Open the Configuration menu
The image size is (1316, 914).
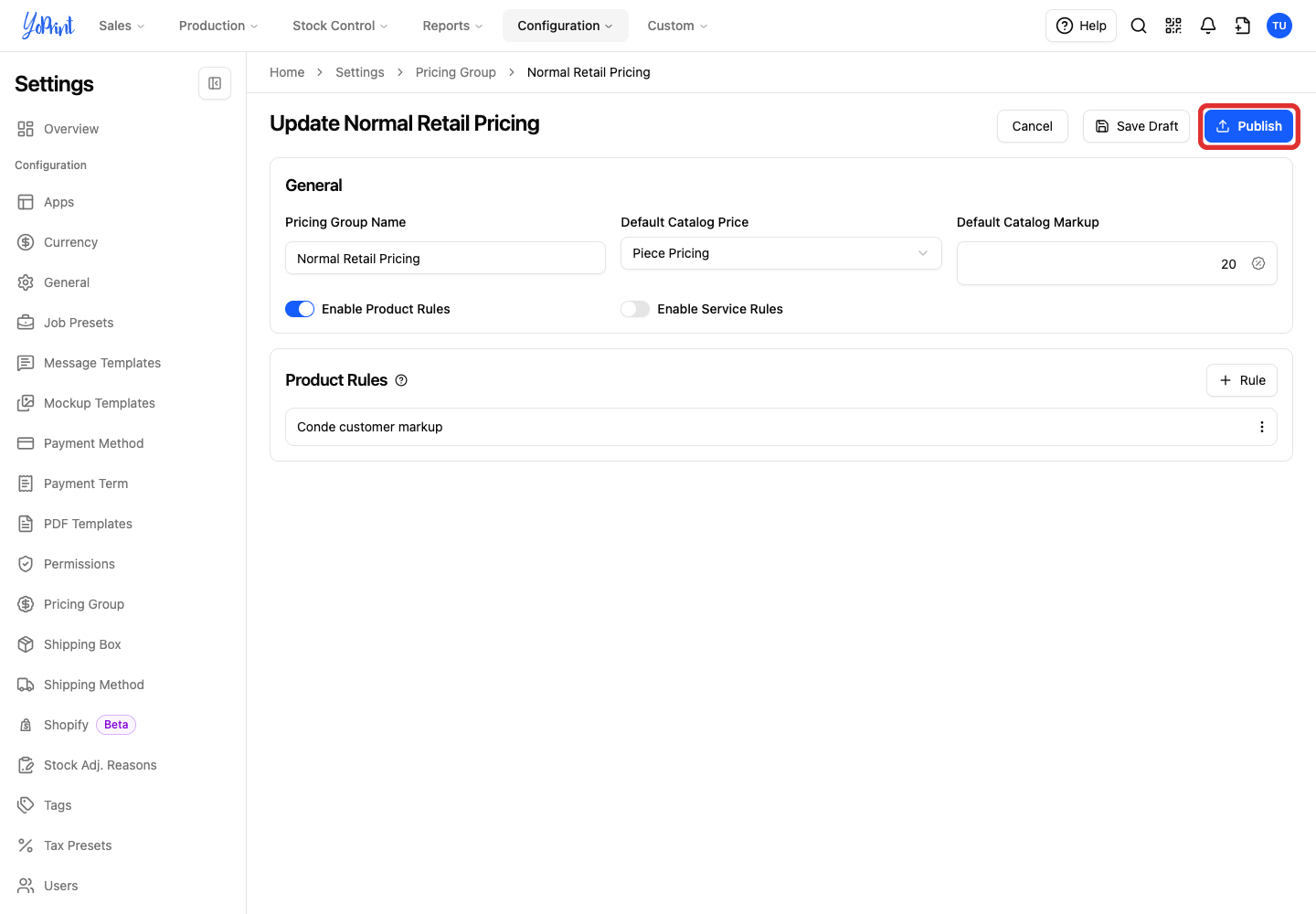coord(565,26)
